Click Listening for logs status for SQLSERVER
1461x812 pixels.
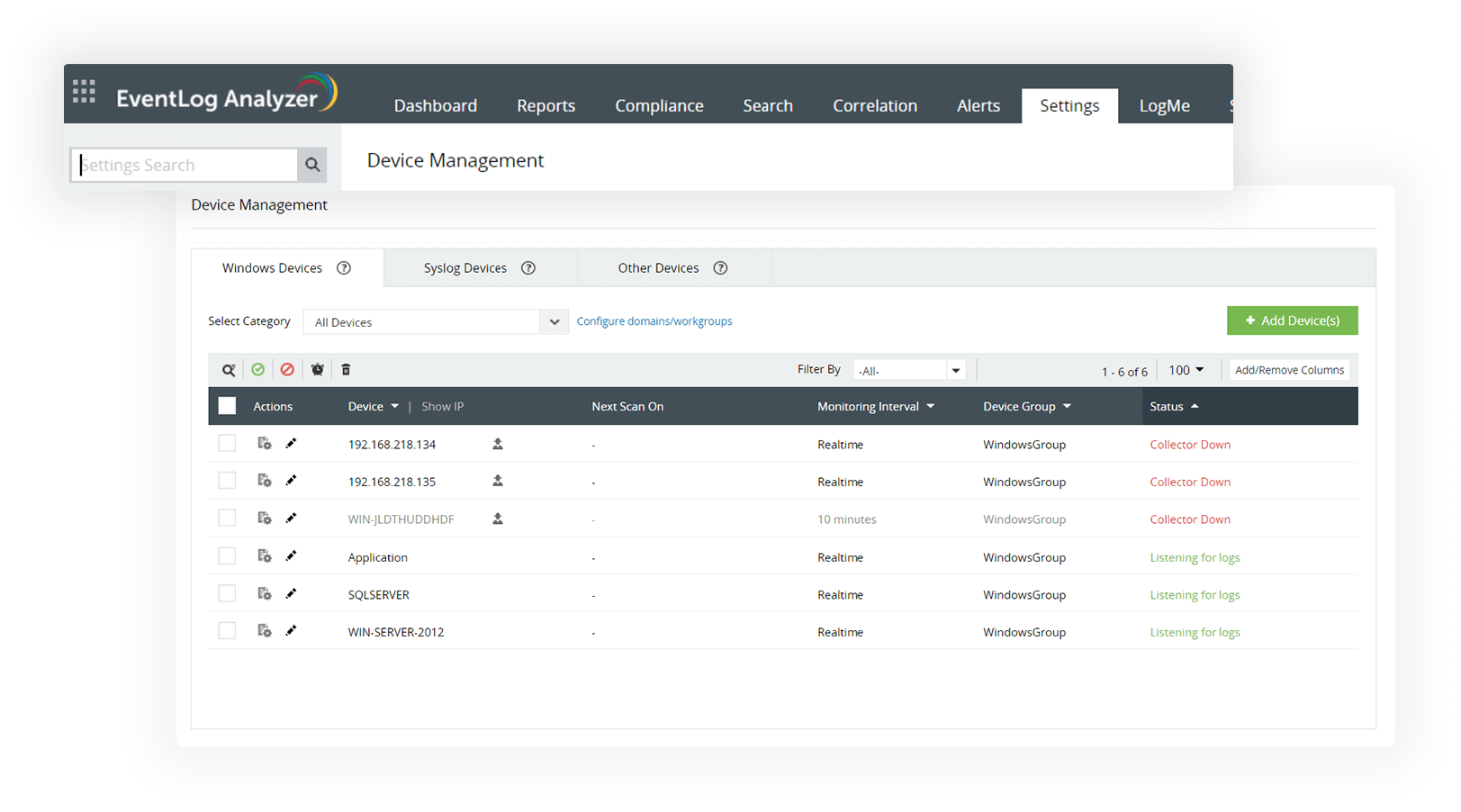pos(1195,595)
